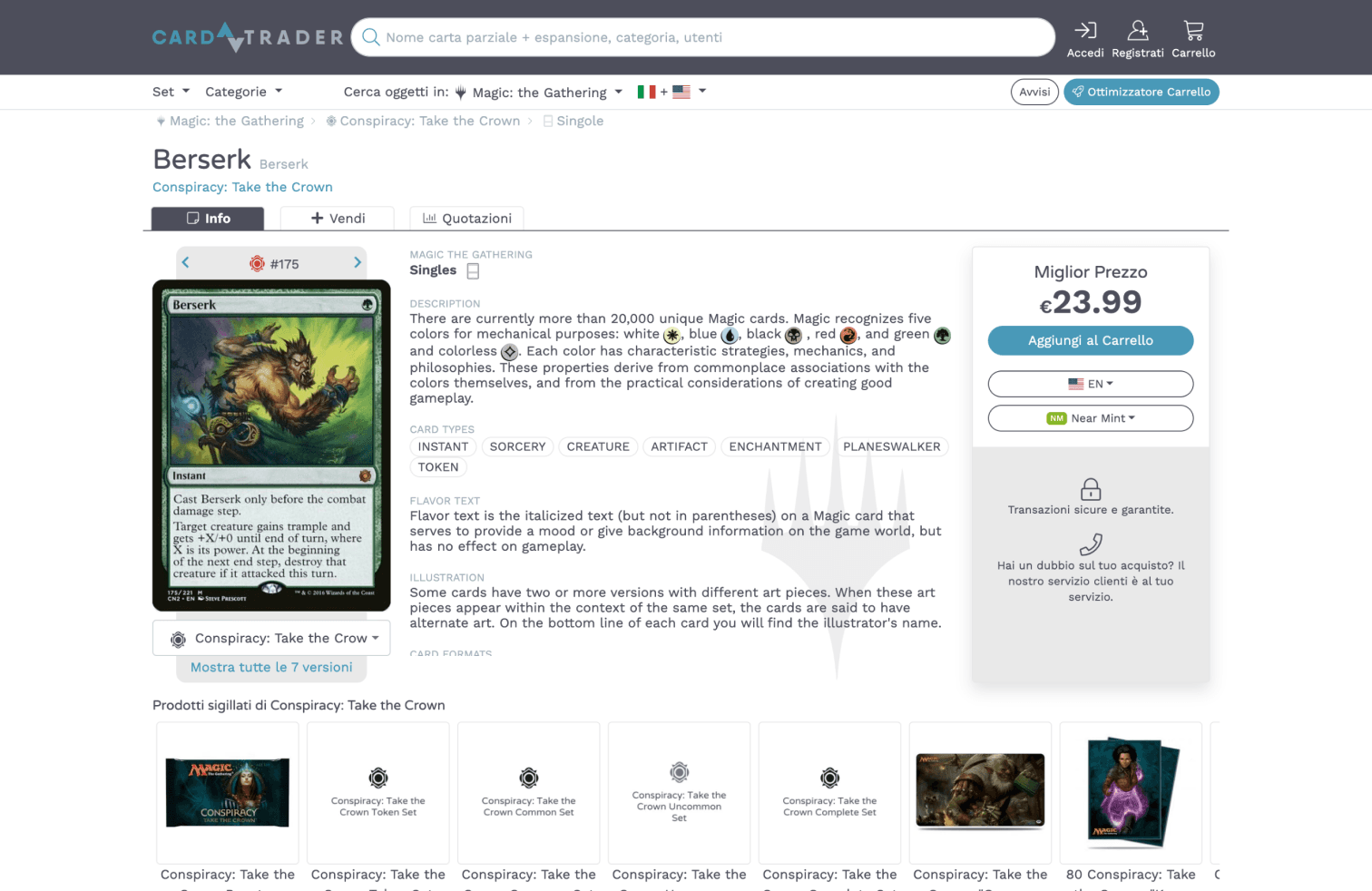This screenshot has width=1372, height=891.
Task: Open the Conspiracy booster box thumbnail
Action: [228, 792]
